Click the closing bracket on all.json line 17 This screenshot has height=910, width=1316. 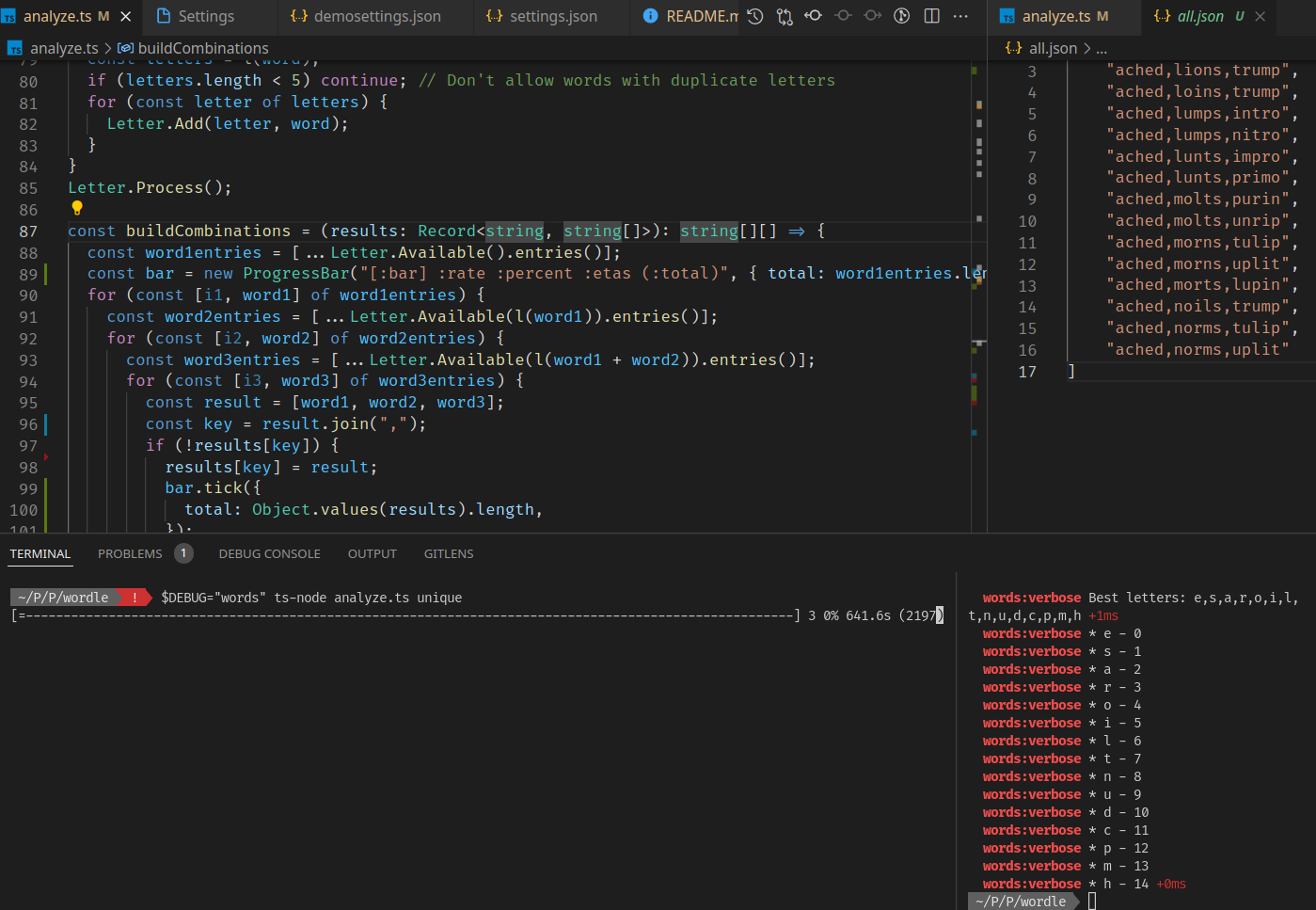click(x=1071, y=372)
